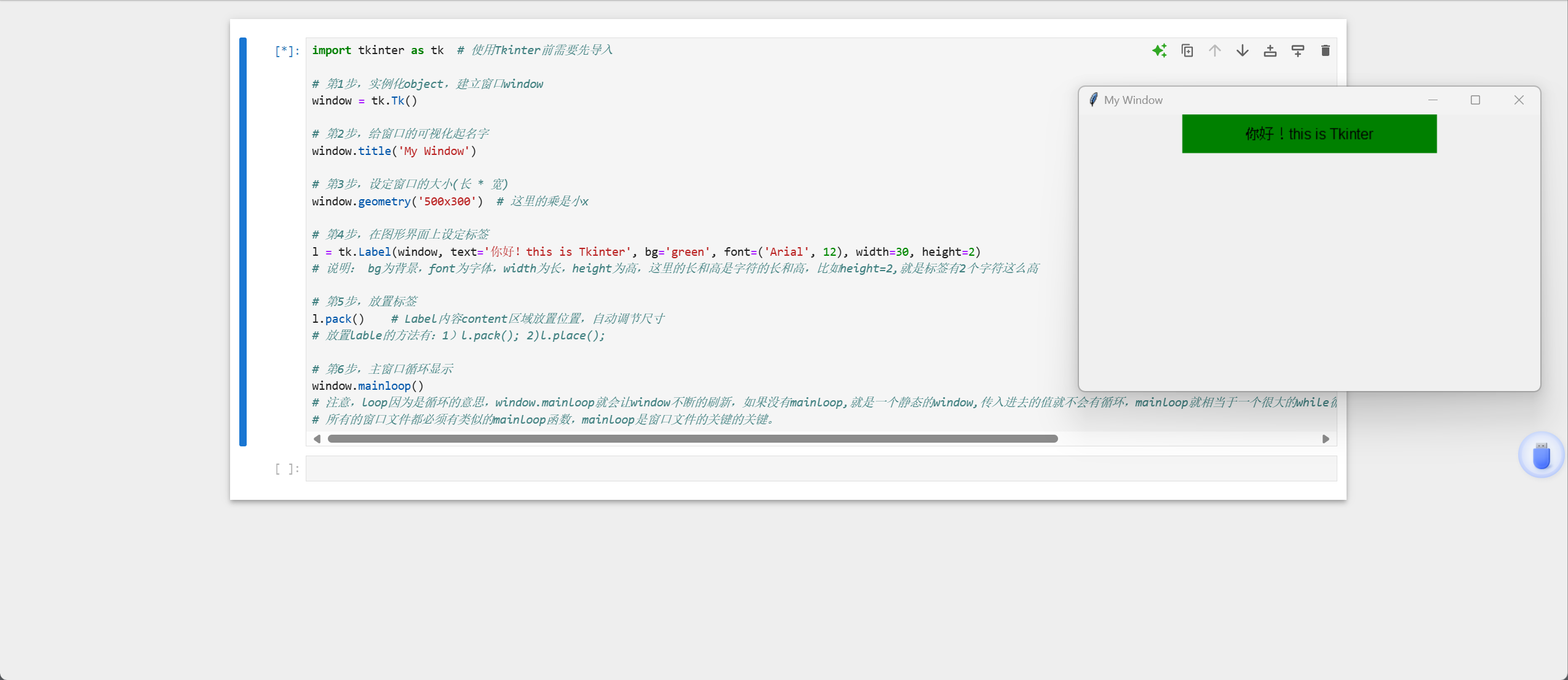Click the '# 所有的窗口文件都必须有' comment line
The width and height of the screenshot is (1568, 680).
point(543,419)
